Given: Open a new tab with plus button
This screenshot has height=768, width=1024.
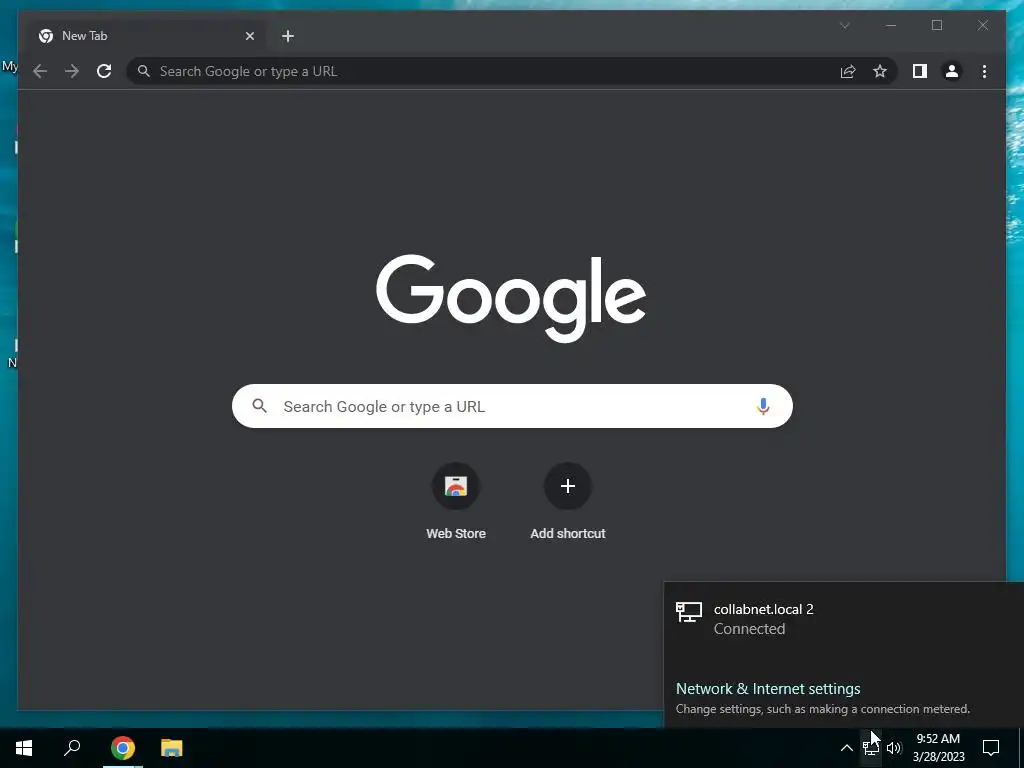Looking at the screenshot, I should [x=288, y=36].
